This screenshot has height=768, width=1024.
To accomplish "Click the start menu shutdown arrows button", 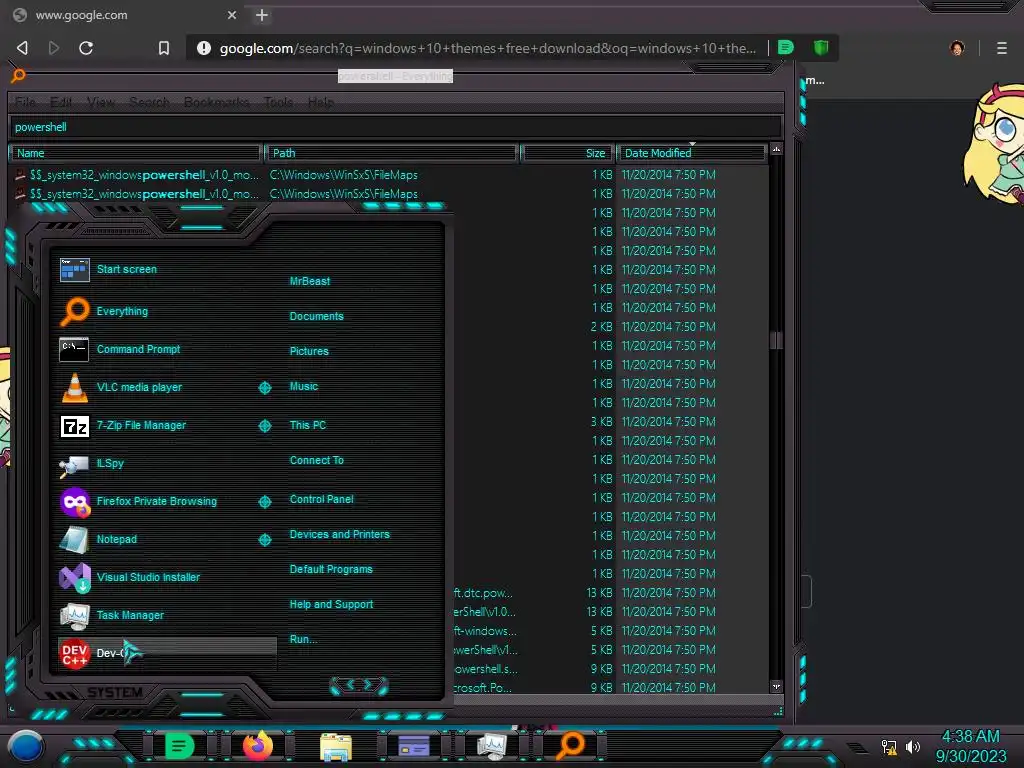I will pos(359,685).
